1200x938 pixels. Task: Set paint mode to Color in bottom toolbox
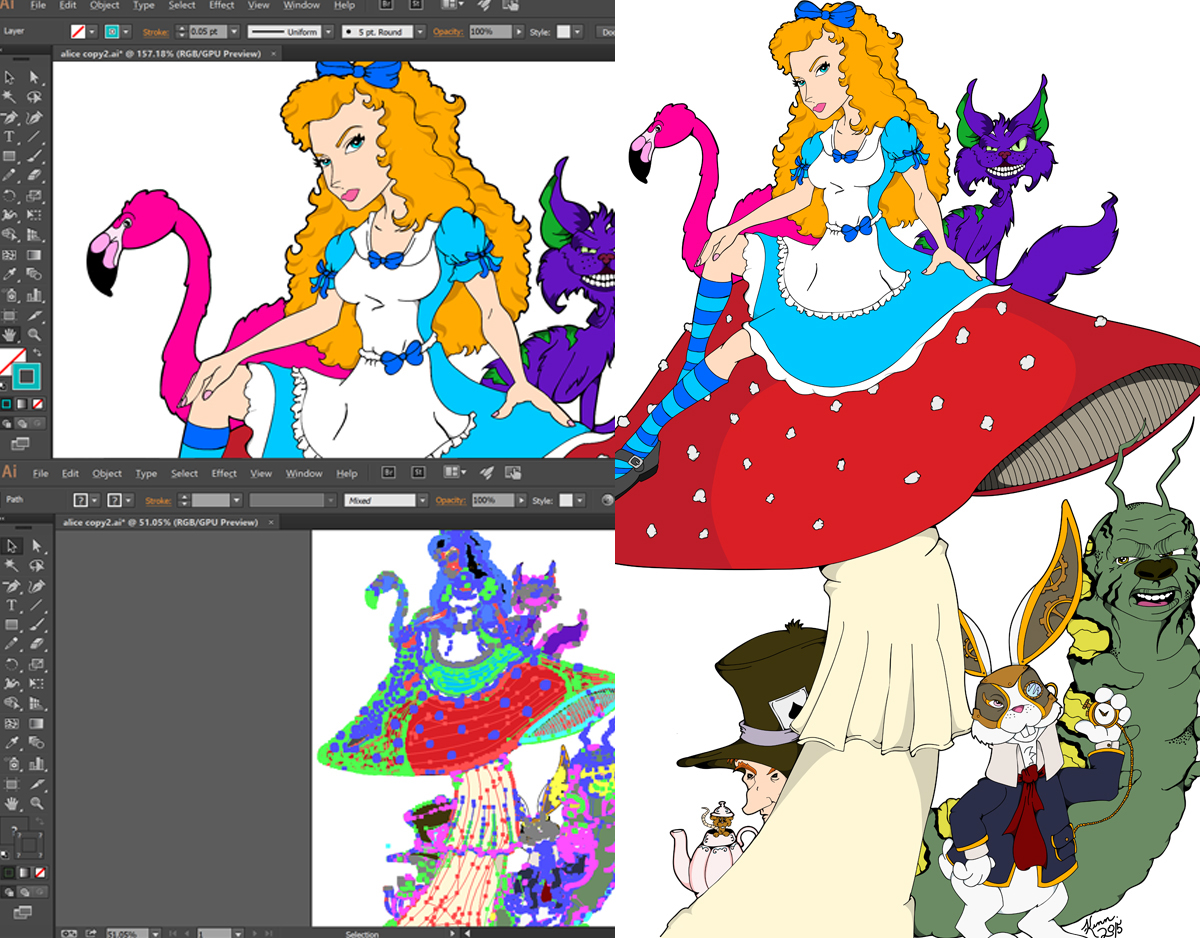point(8,871)
